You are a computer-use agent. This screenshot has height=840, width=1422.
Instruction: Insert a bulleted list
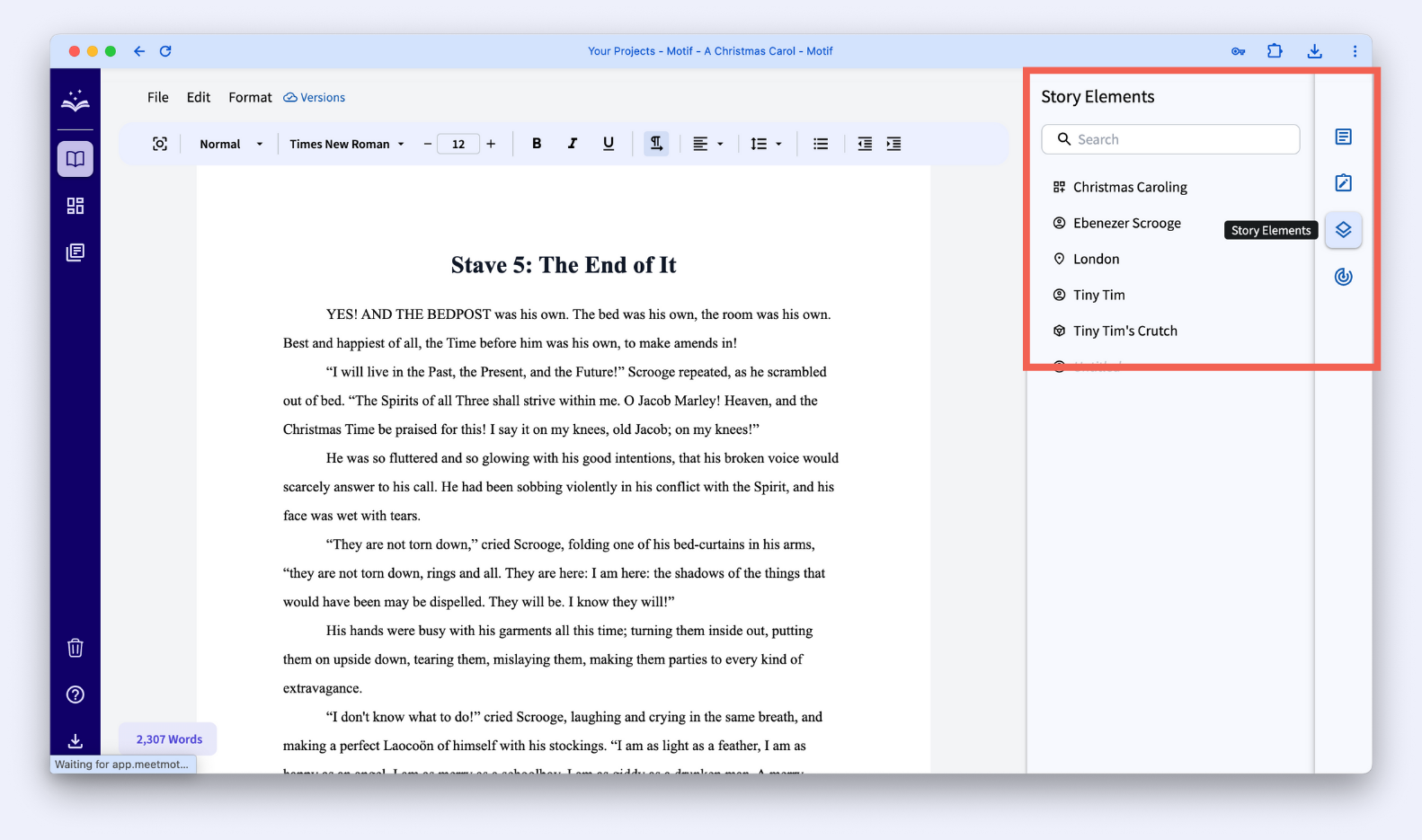821,144
